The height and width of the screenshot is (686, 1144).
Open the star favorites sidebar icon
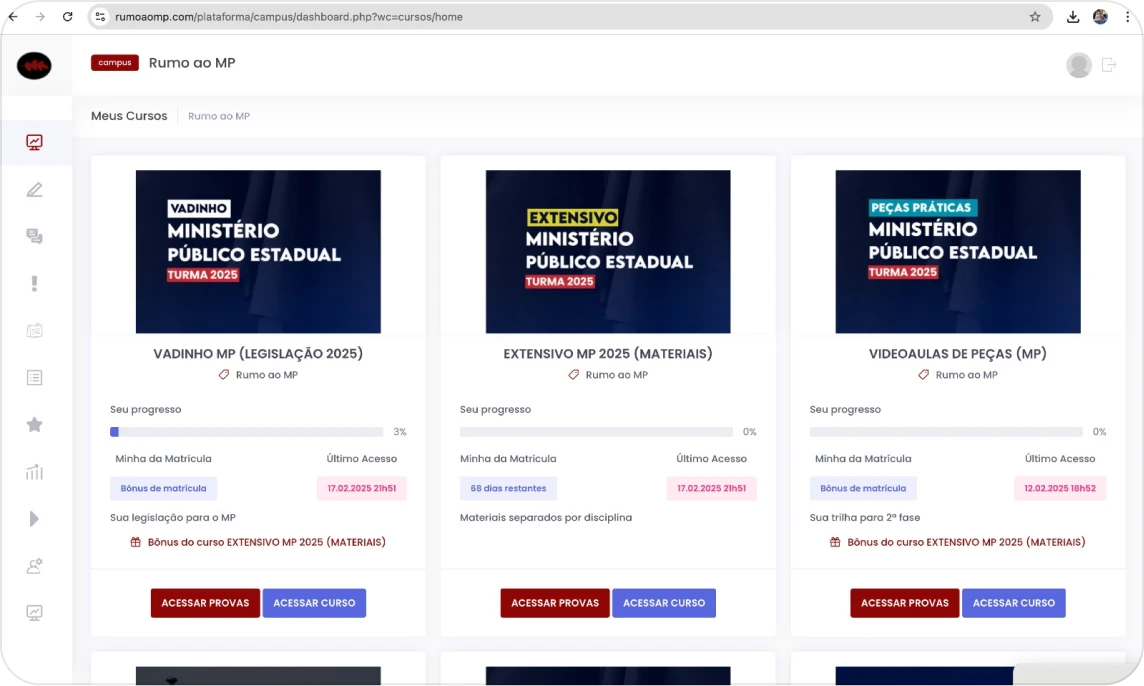click(35, 425)
